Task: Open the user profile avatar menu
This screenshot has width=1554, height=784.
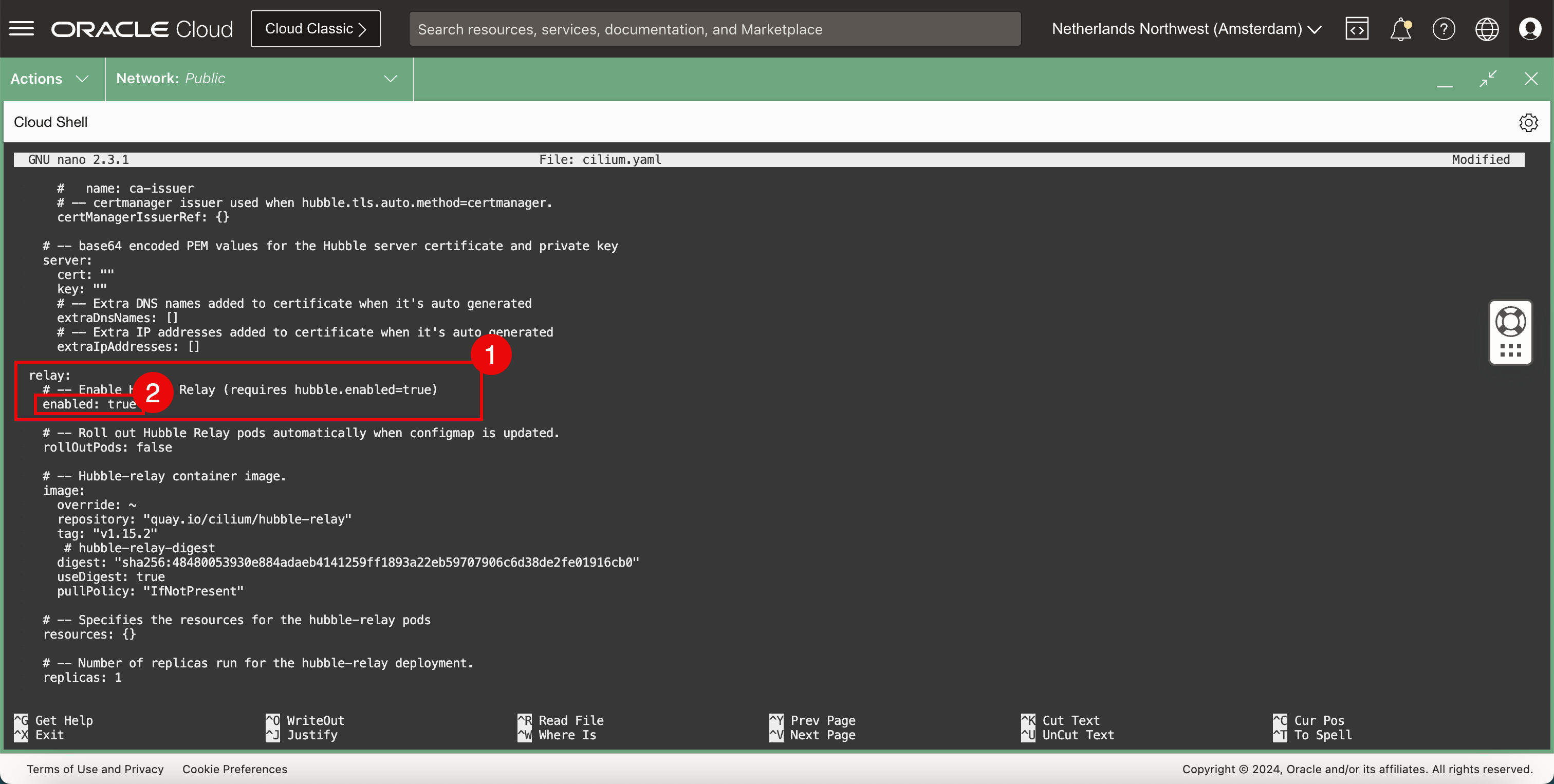Action: [x=1530, y=29]
